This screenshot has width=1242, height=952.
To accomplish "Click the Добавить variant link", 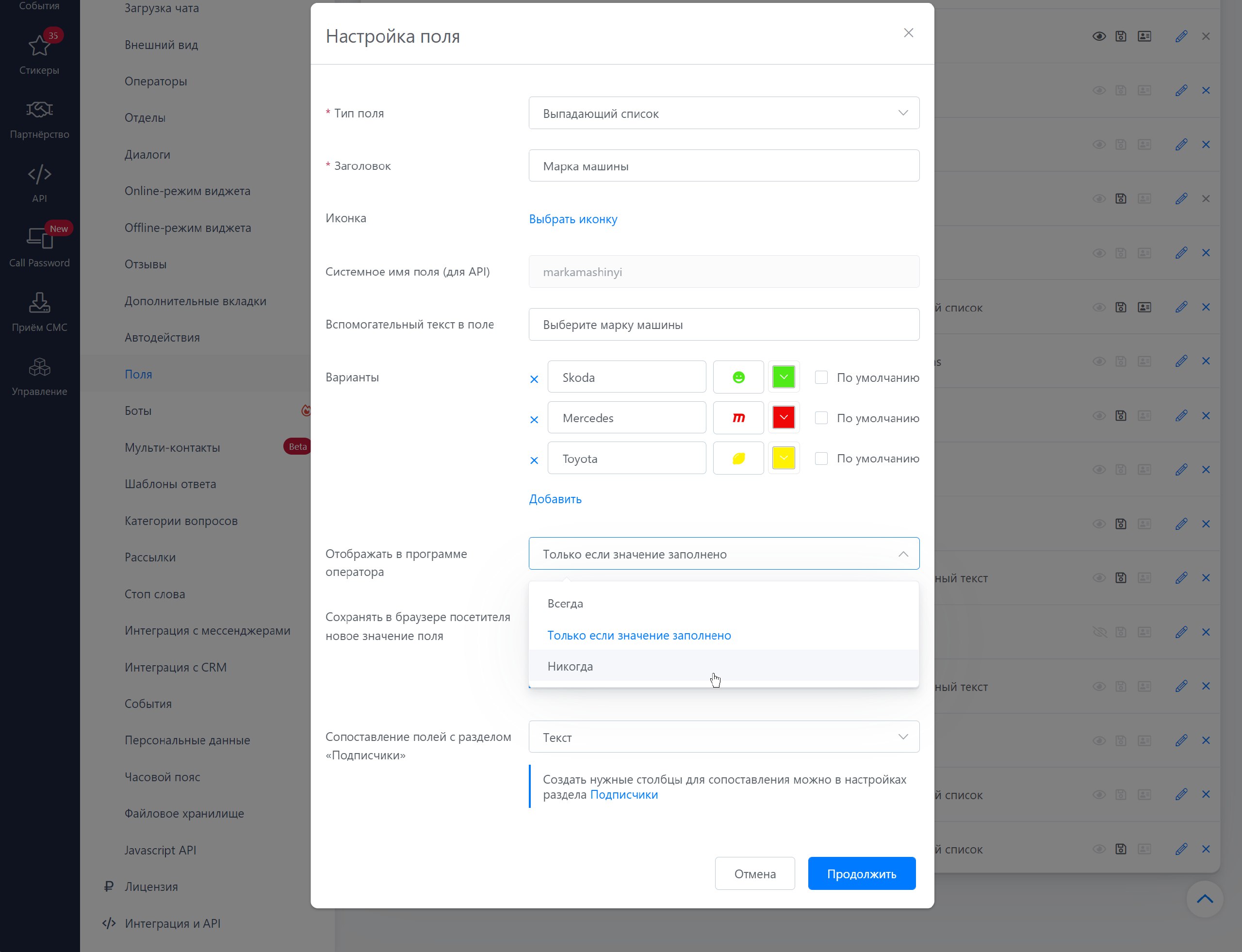I will [x=555, y=499].
